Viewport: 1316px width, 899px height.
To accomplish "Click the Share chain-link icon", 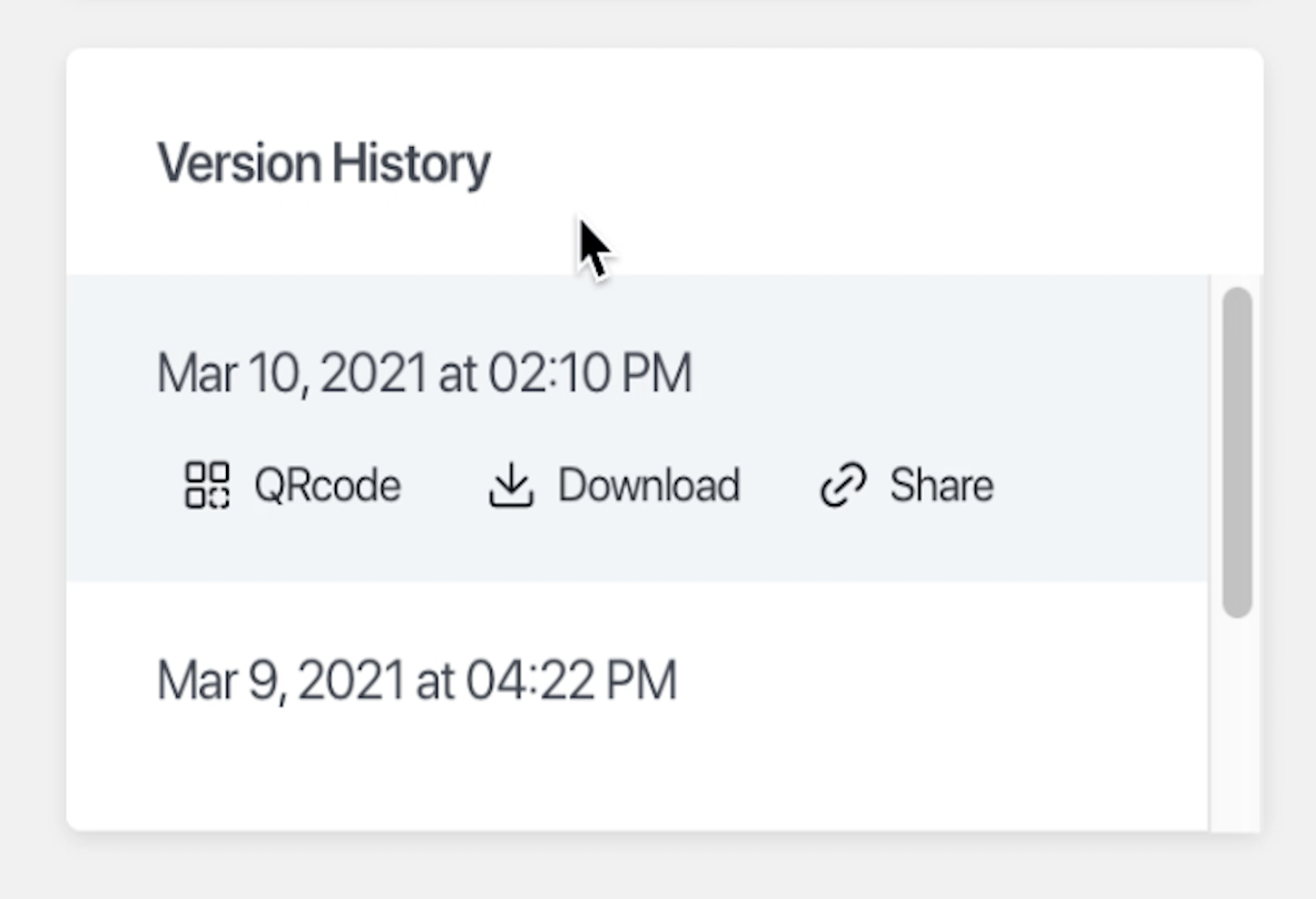I will pyautogui.click(x=843, y=485).
